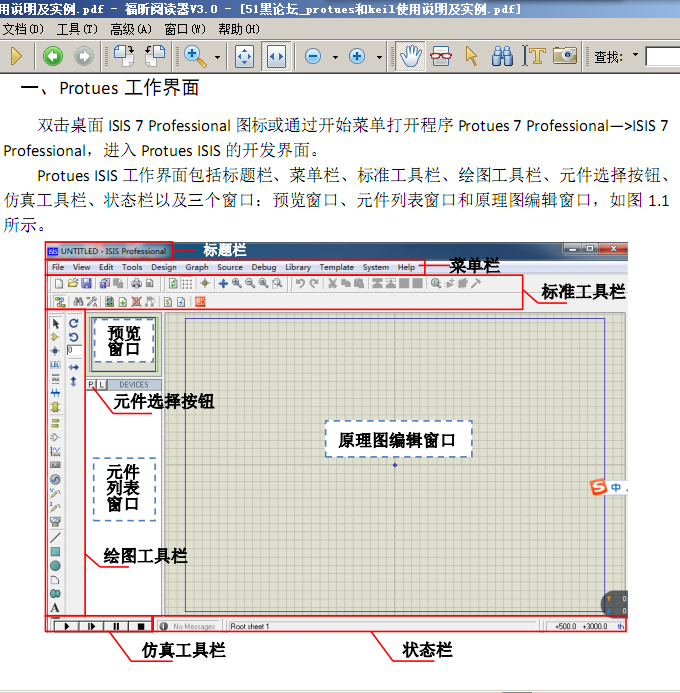Click the File menu in the ISIS figure
The image size is (680, 693).
tap(58, 267)
